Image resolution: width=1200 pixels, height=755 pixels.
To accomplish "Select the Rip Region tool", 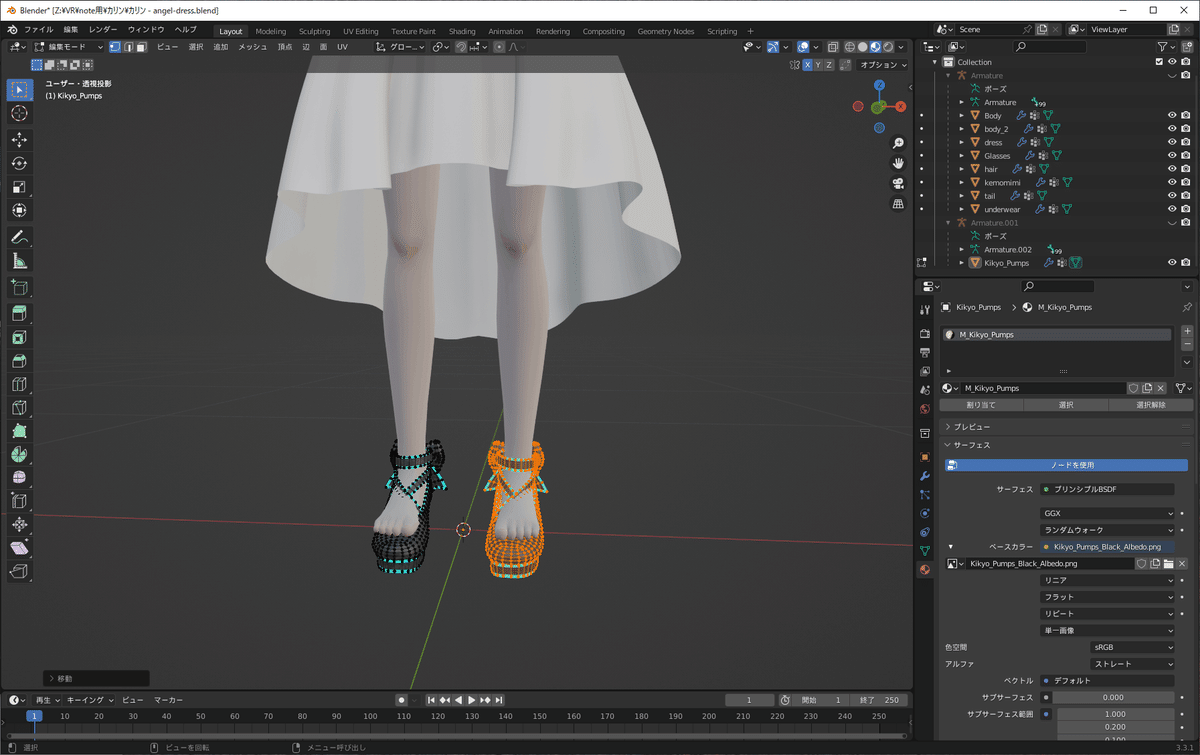I will 19,572.
